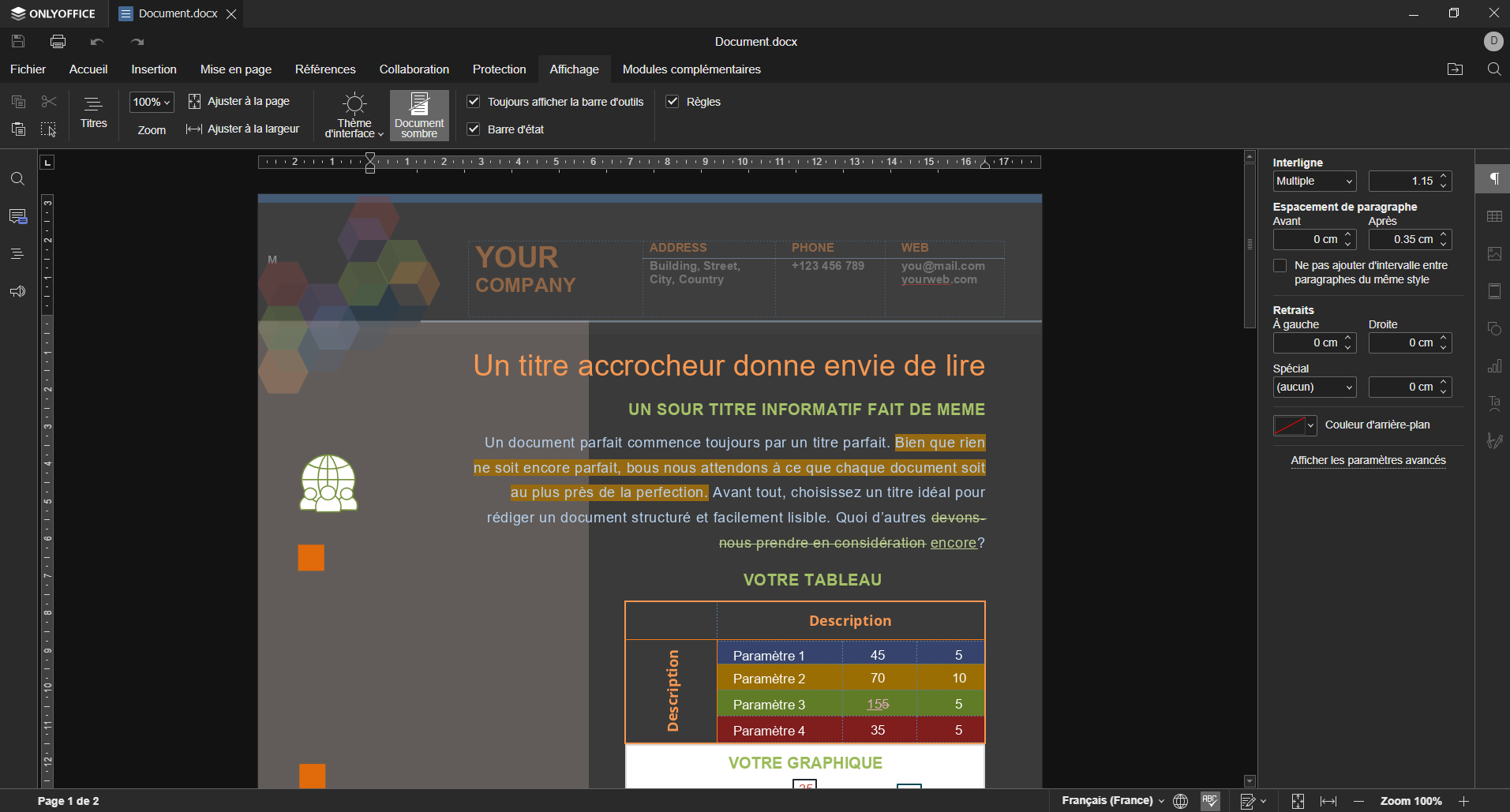
Task: Click the Save icon in title bar
Action: tap(18, 41)
